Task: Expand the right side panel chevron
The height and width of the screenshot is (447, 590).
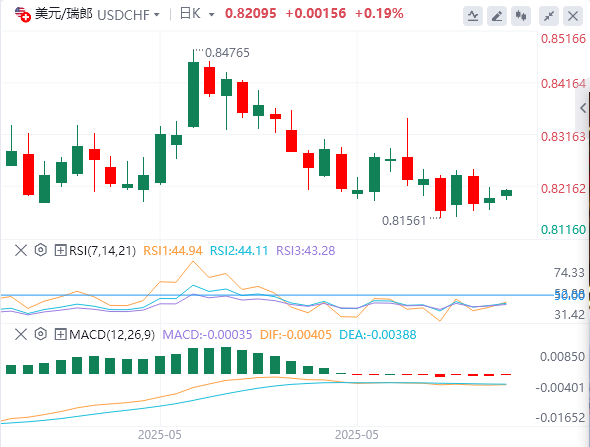Action: (583, 108)
